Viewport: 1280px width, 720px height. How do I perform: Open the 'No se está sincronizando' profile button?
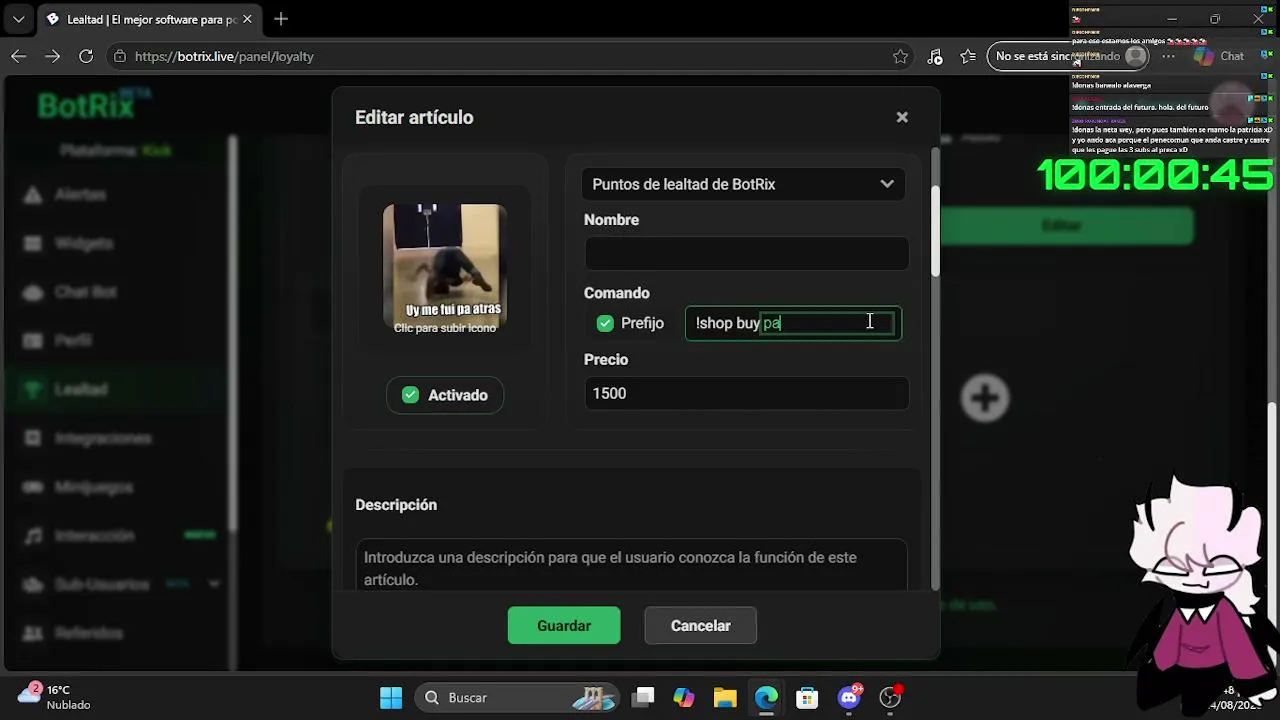[1070, 56]
